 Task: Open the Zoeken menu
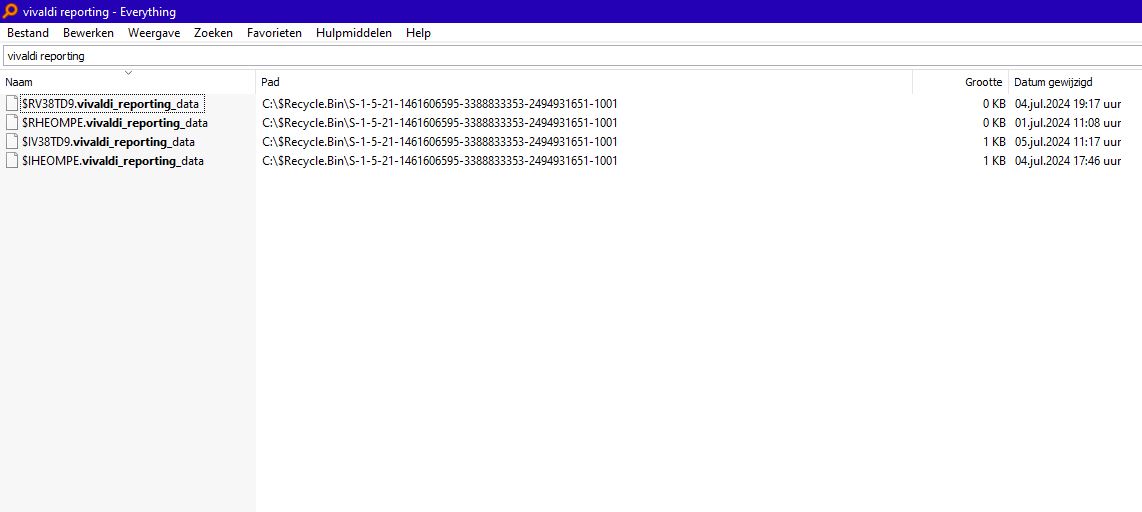click(x=213, y=33)
